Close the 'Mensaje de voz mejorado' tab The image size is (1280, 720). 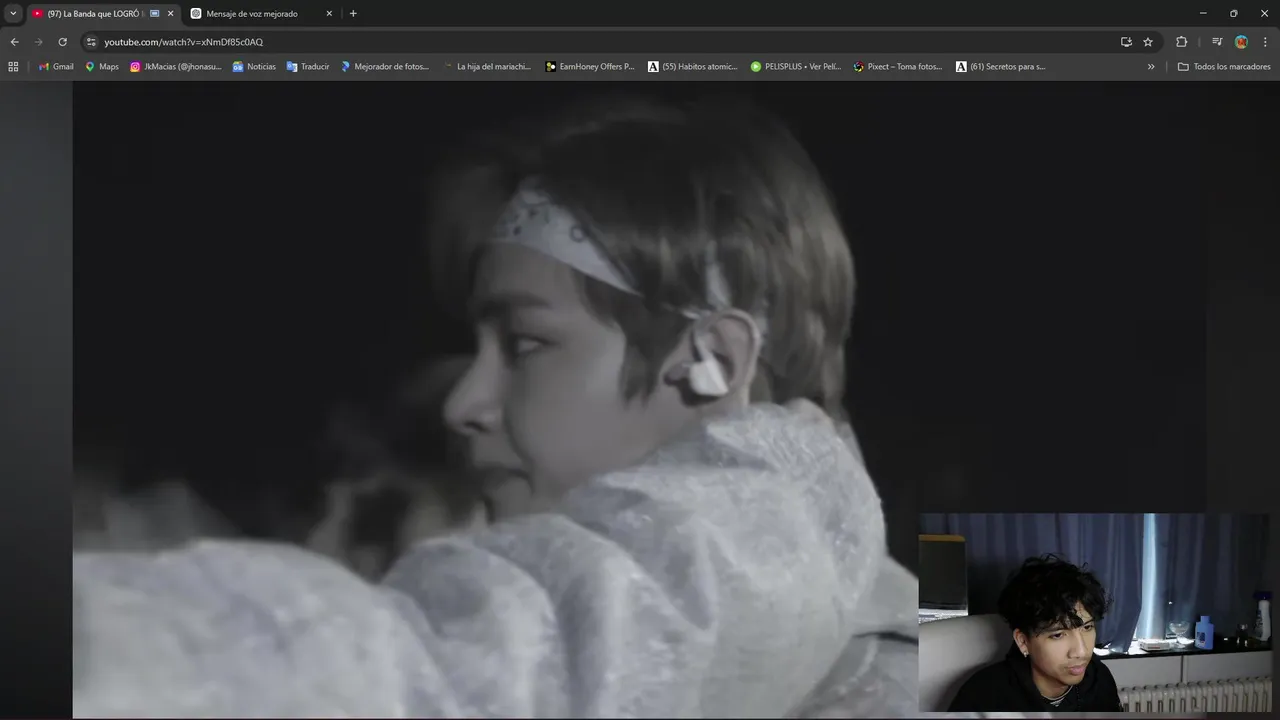(x=329, y=14)
